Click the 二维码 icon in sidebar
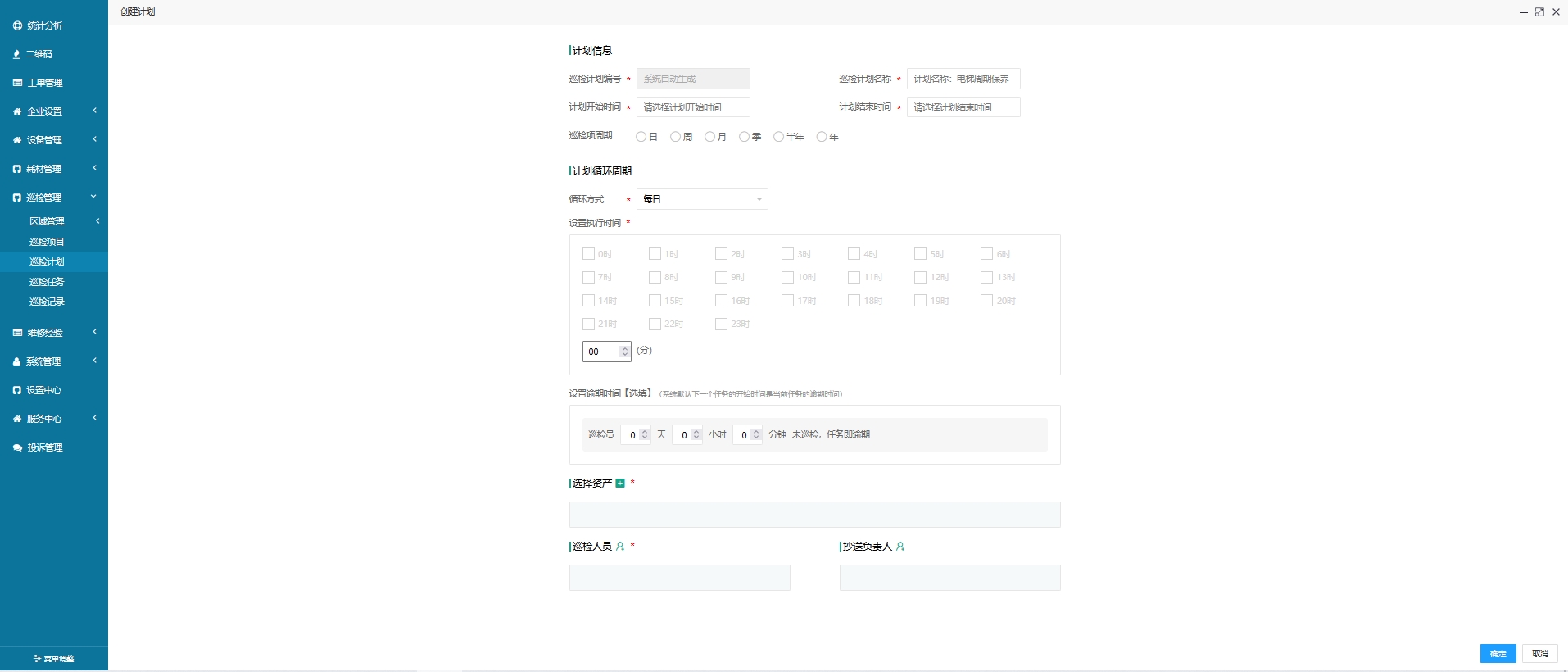 [16, 54]
